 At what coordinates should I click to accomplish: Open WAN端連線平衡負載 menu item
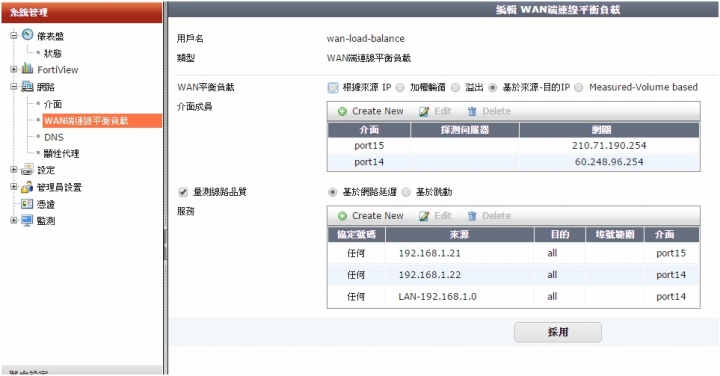102,121
